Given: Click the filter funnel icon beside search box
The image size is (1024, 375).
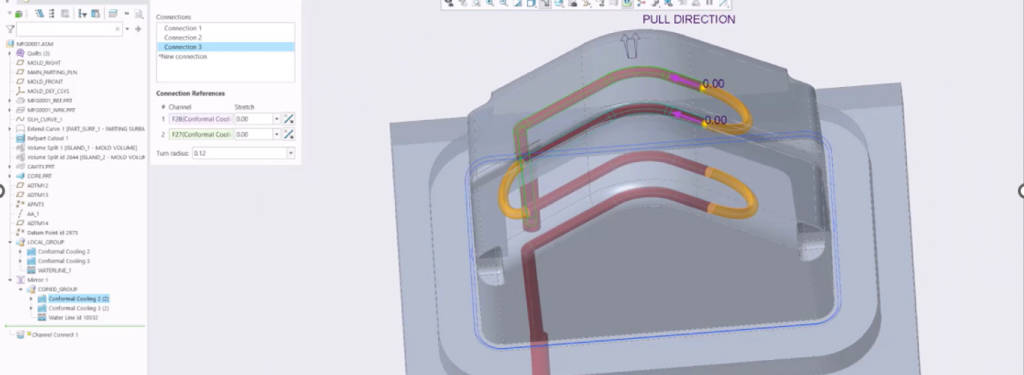Looking at the screenshot, I should point(10,29).
